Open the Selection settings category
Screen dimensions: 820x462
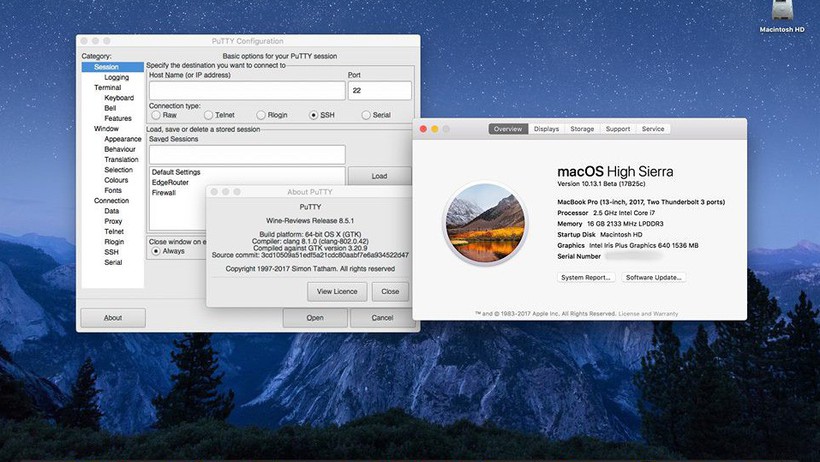tap(118, 170)
